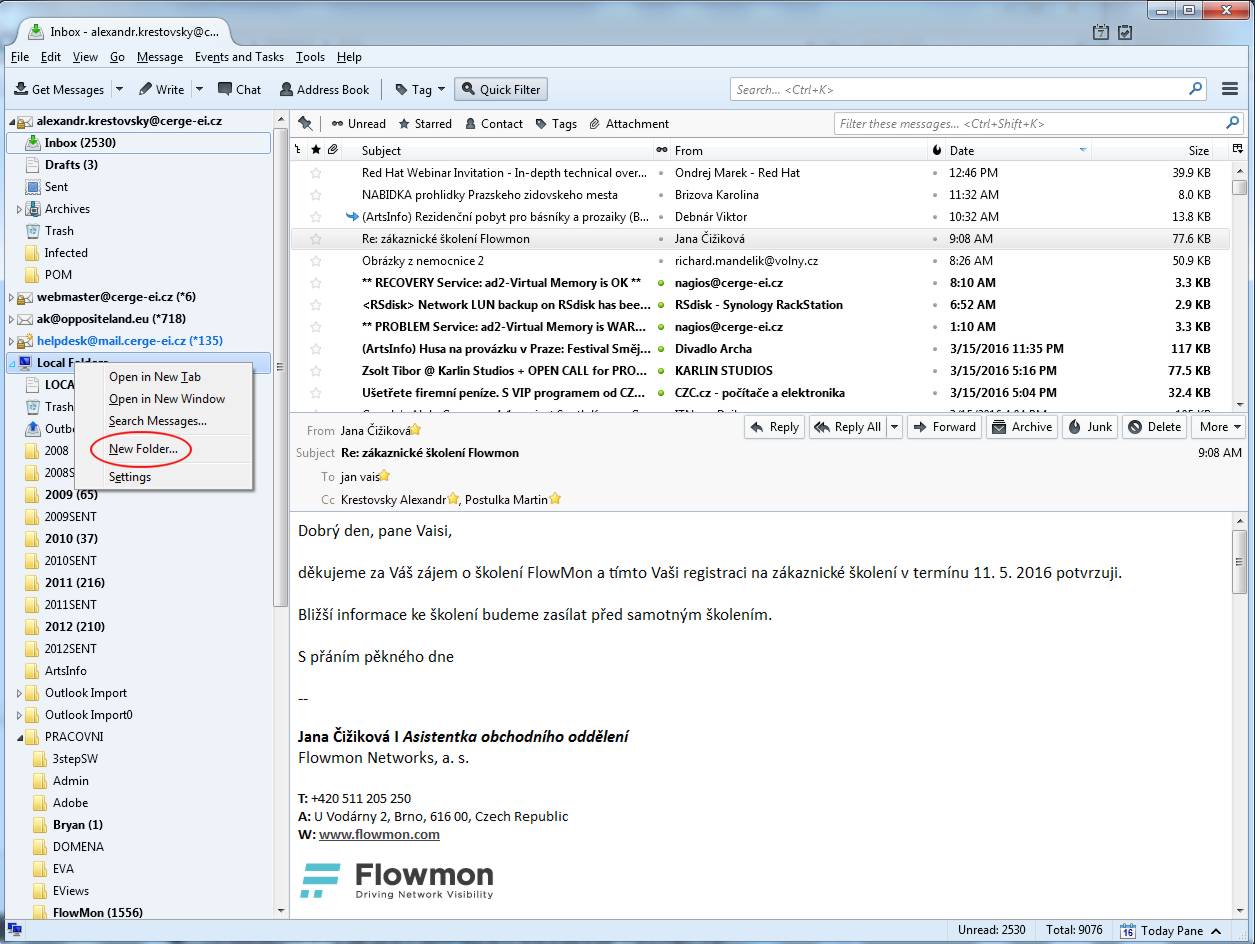Click the pin icon in the quick filter bar
This screenshot has width=1255, height=944.
click(306, 123)
